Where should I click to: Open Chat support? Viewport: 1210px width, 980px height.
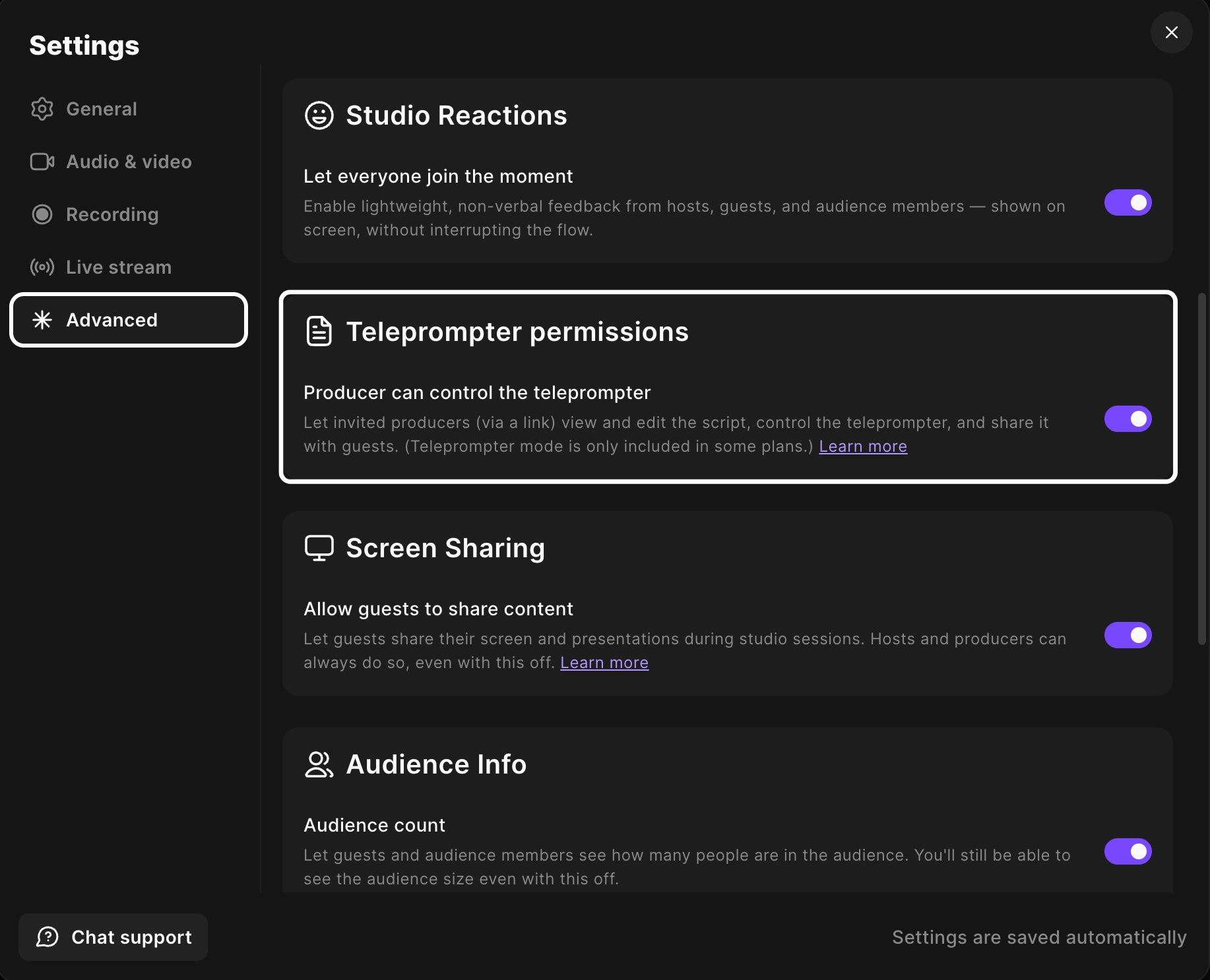point(113,937)
